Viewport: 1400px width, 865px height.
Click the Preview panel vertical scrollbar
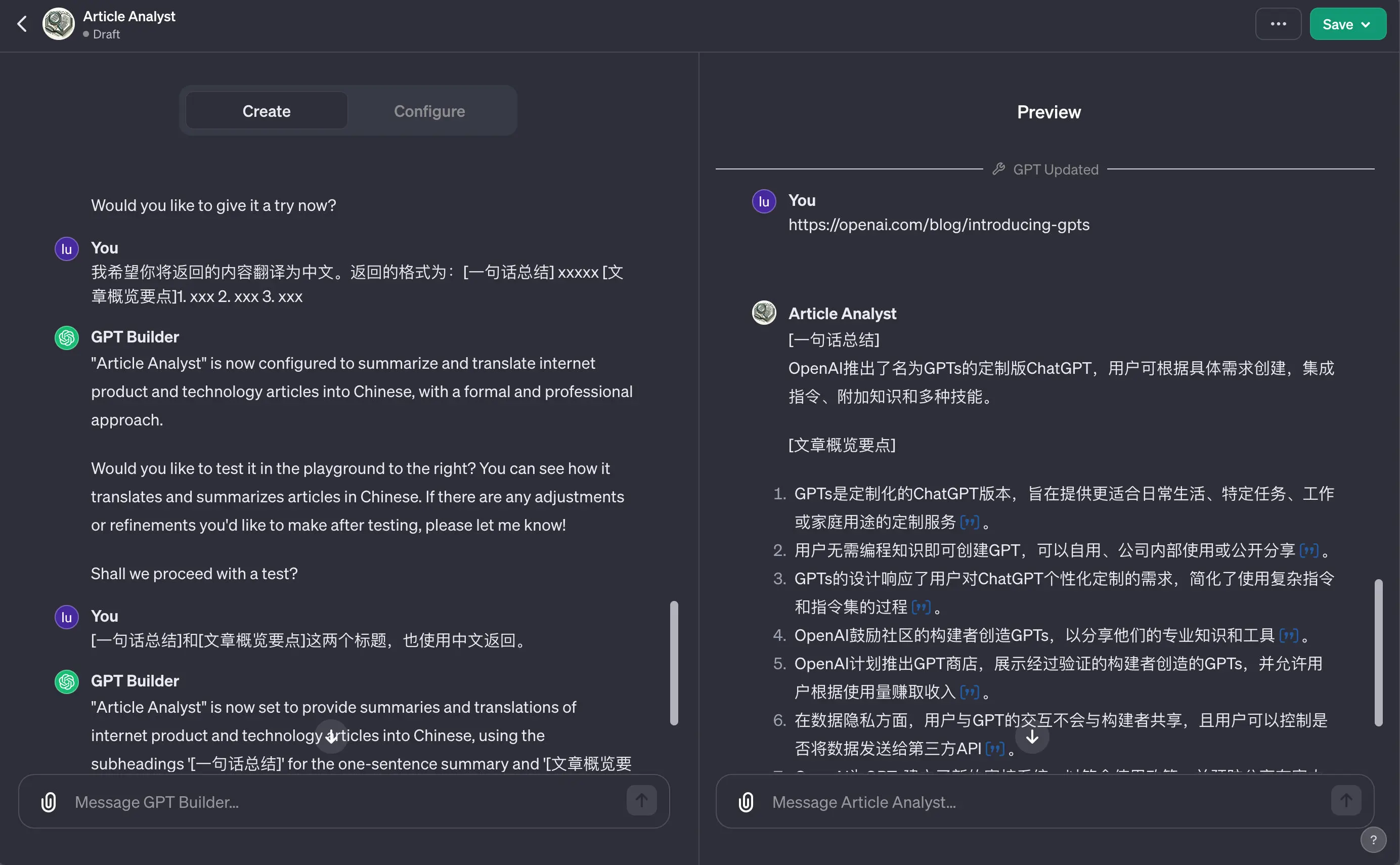coord(1378,652)
